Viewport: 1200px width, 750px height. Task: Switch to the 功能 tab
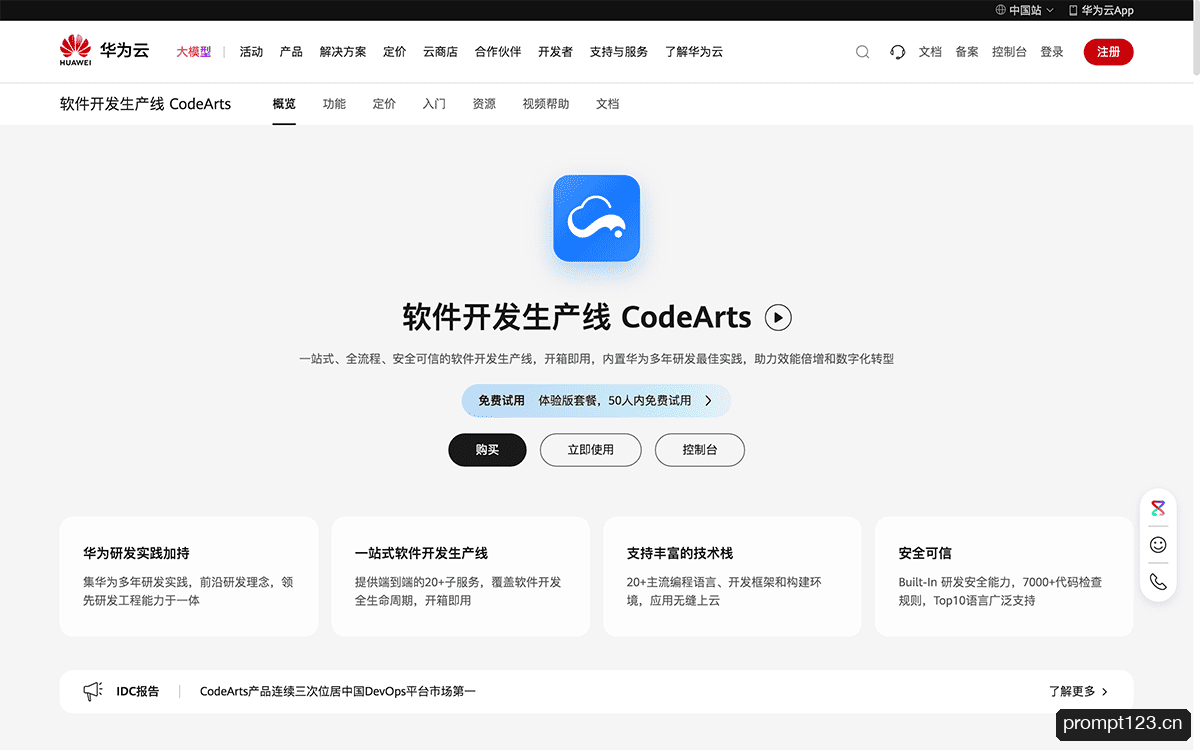pyautogui.click(x=334, y=104)
